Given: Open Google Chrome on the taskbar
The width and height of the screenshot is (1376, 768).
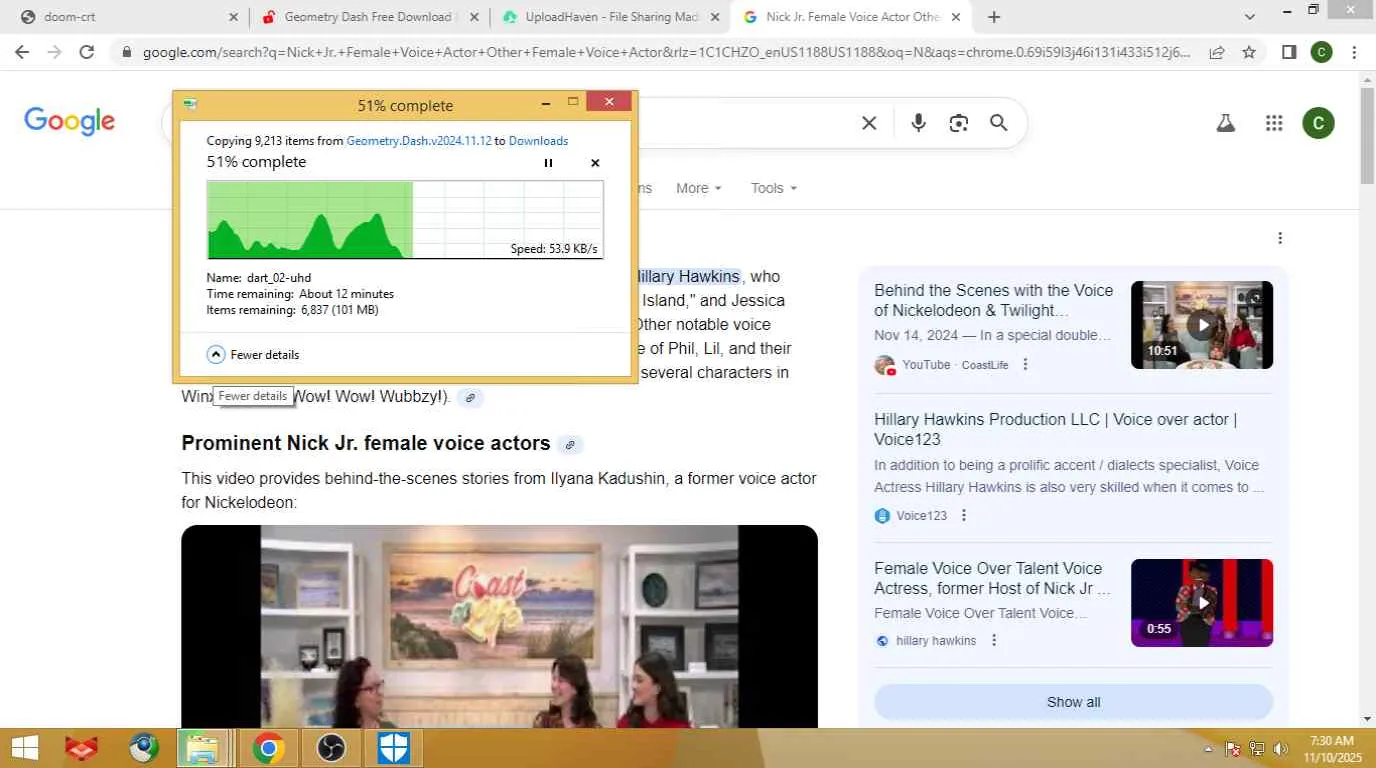Looking at the screenshot, I should click(x=268, y=748).
